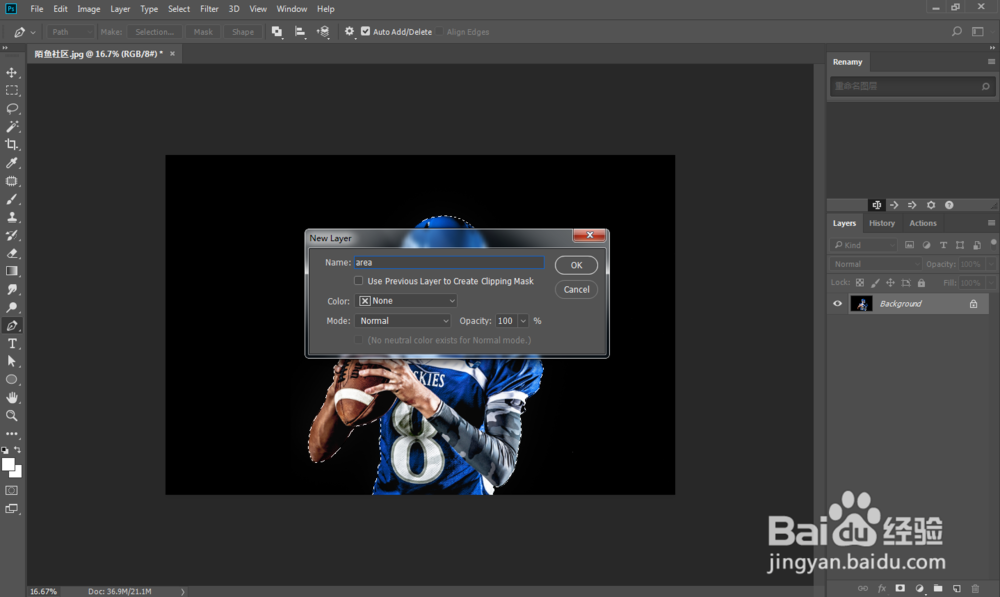The width and height of the screenshot is (1000, 597).
Task: Click the delete layer trash icon
Action: pyautogui.click(x=975, y=588)
